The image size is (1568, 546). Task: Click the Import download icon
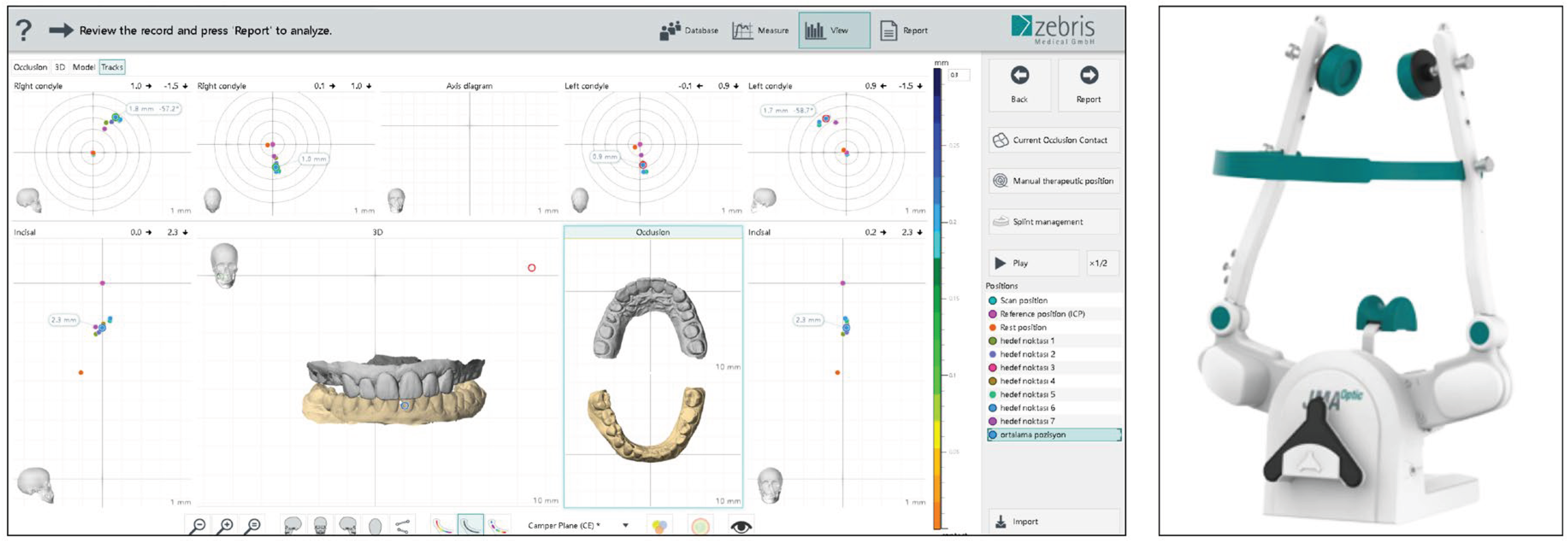1001,522
